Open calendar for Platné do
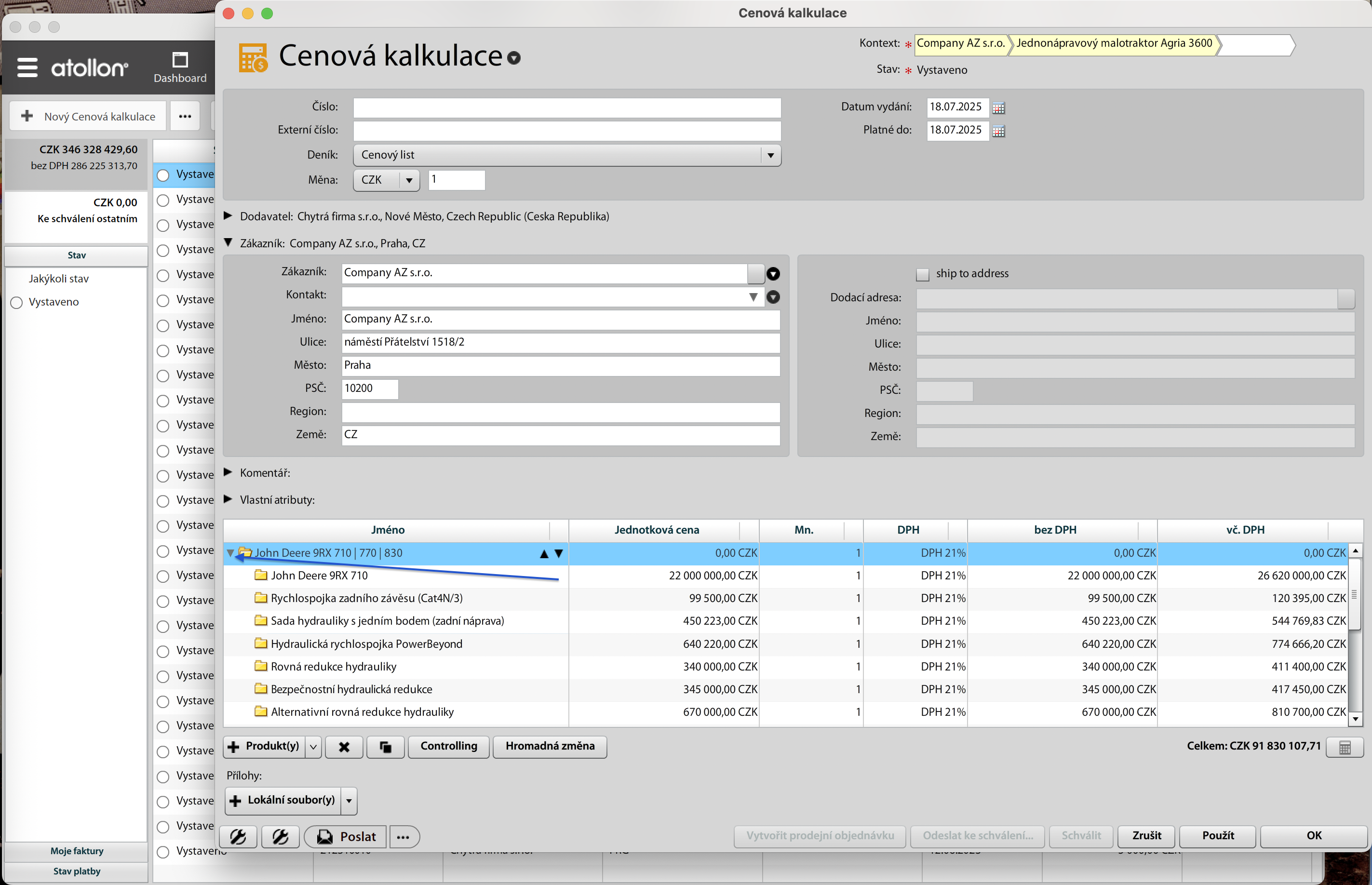The width and height of the screenshot is (1372, 885). tap(998, 131)
